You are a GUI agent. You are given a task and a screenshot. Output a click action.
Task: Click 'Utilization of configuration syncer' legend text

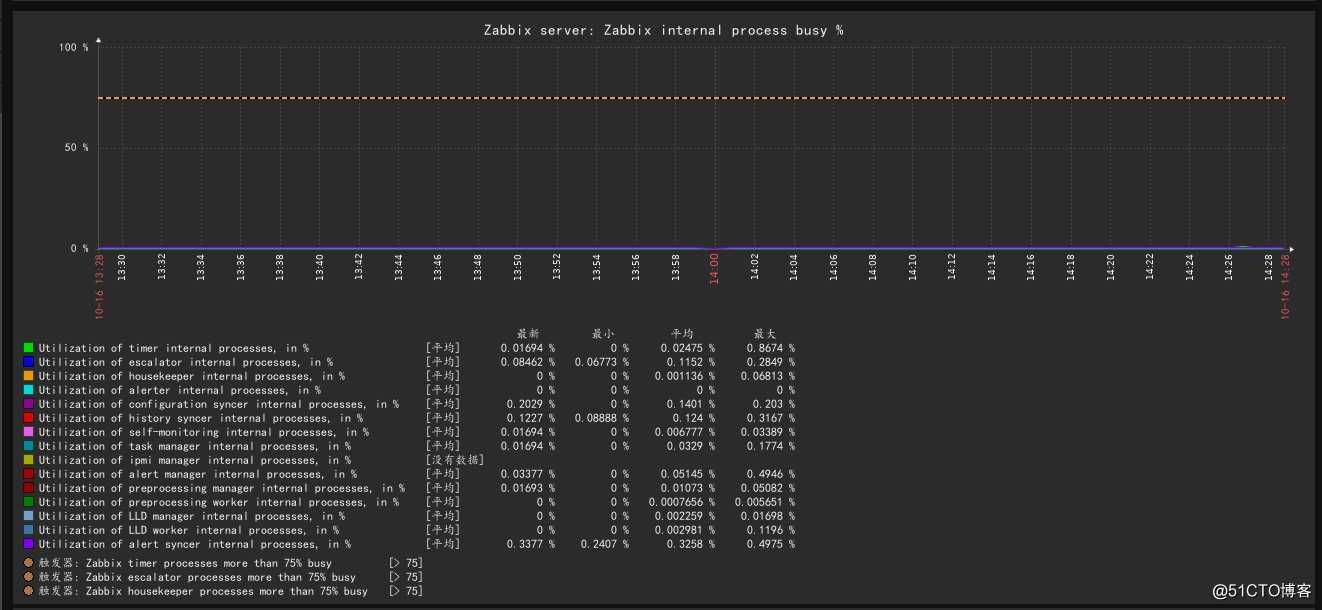(x=219, y=404)
